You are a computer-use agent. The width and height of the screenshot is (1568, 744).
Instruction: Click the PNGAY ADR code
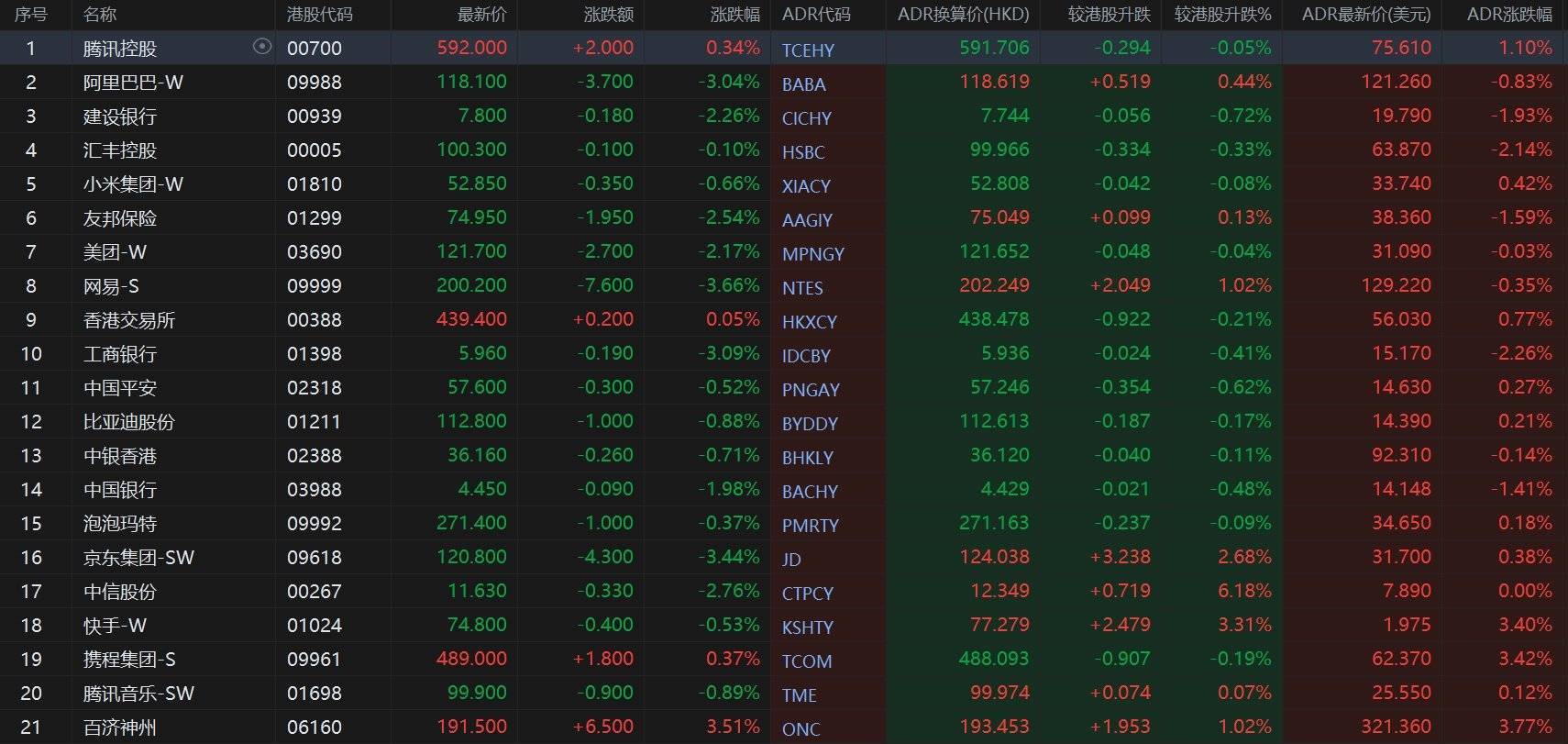(811, 390)
